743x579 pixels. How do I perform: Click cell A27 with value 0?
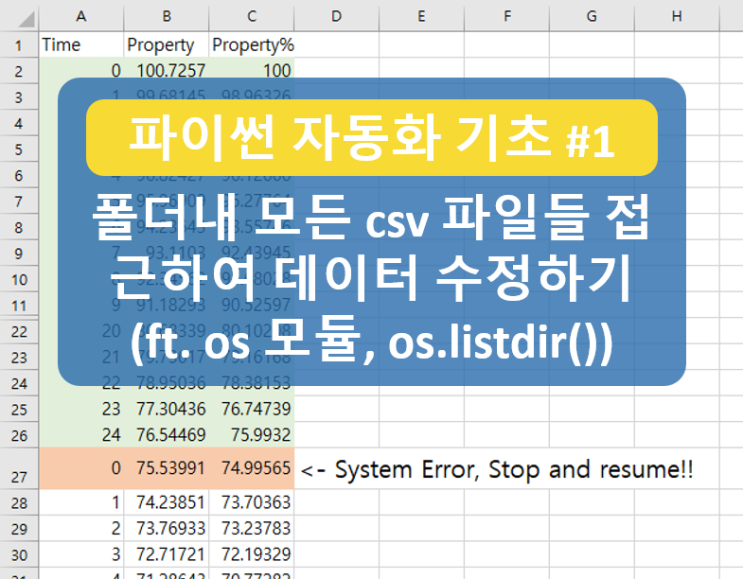[81, 468]
